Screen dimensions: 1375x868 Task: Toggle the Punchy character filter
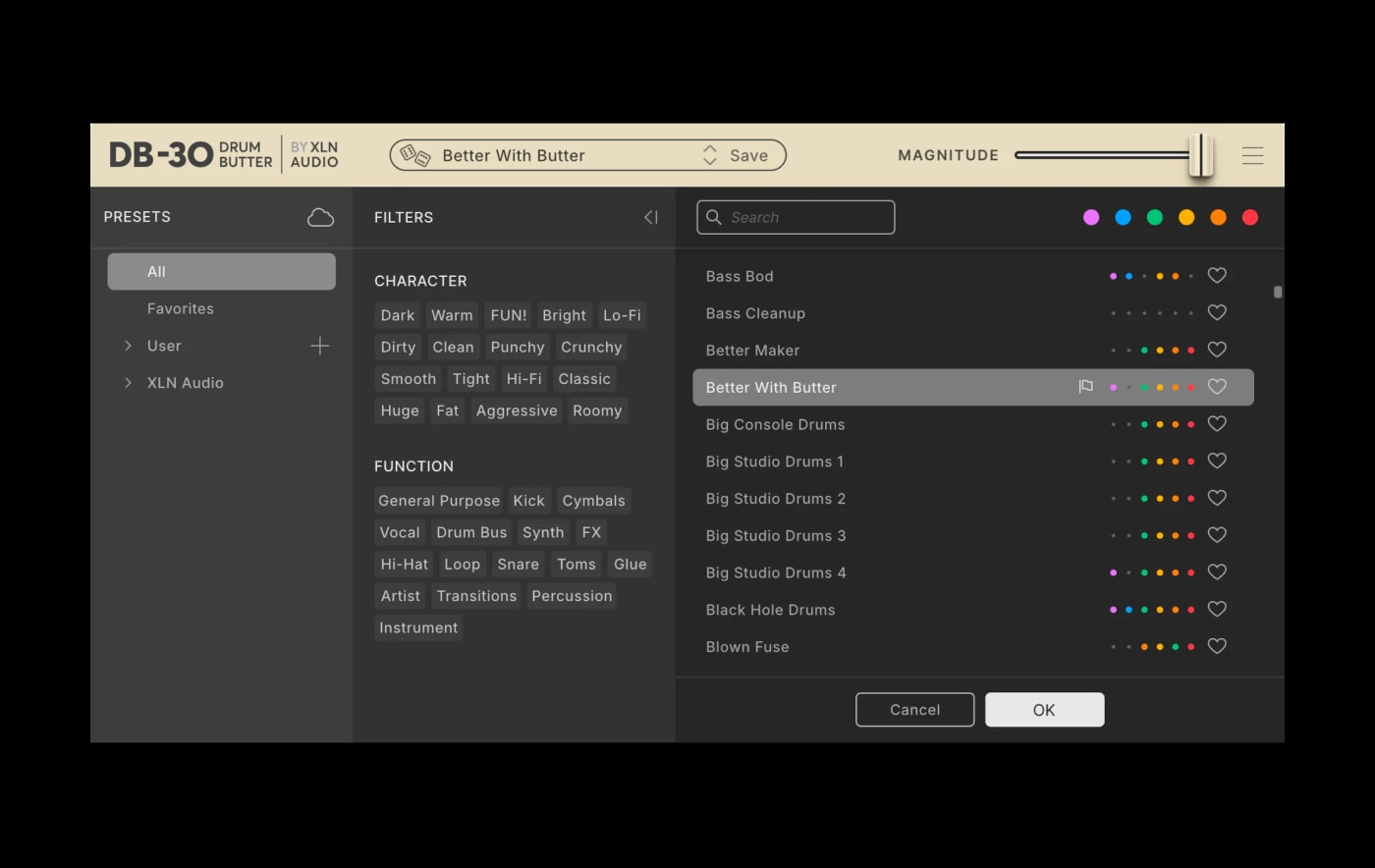click(x=518, y=347)
